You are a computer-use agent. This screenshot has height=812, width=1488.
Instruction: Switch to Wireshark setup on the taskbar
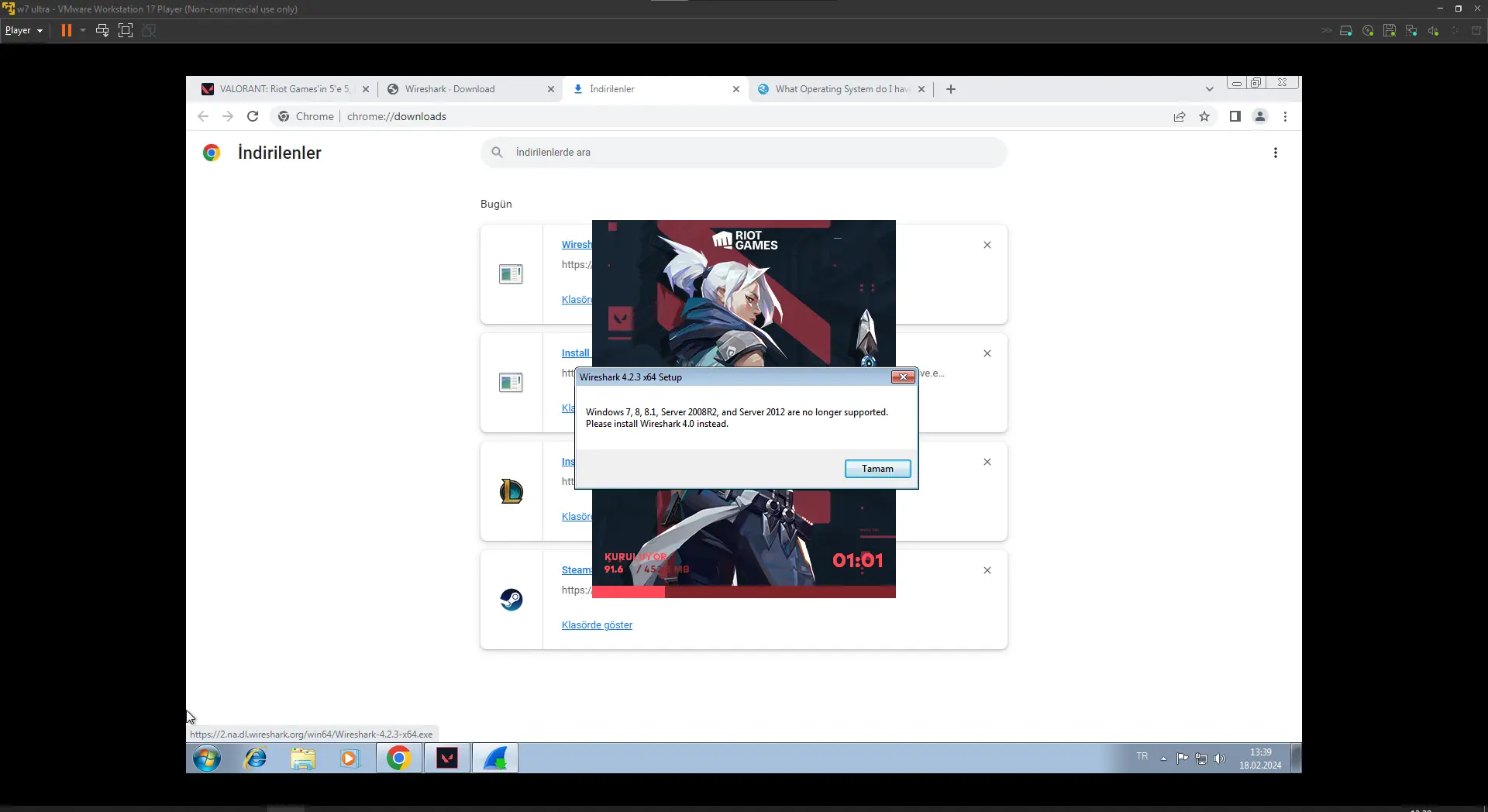[x=495, y=759]
